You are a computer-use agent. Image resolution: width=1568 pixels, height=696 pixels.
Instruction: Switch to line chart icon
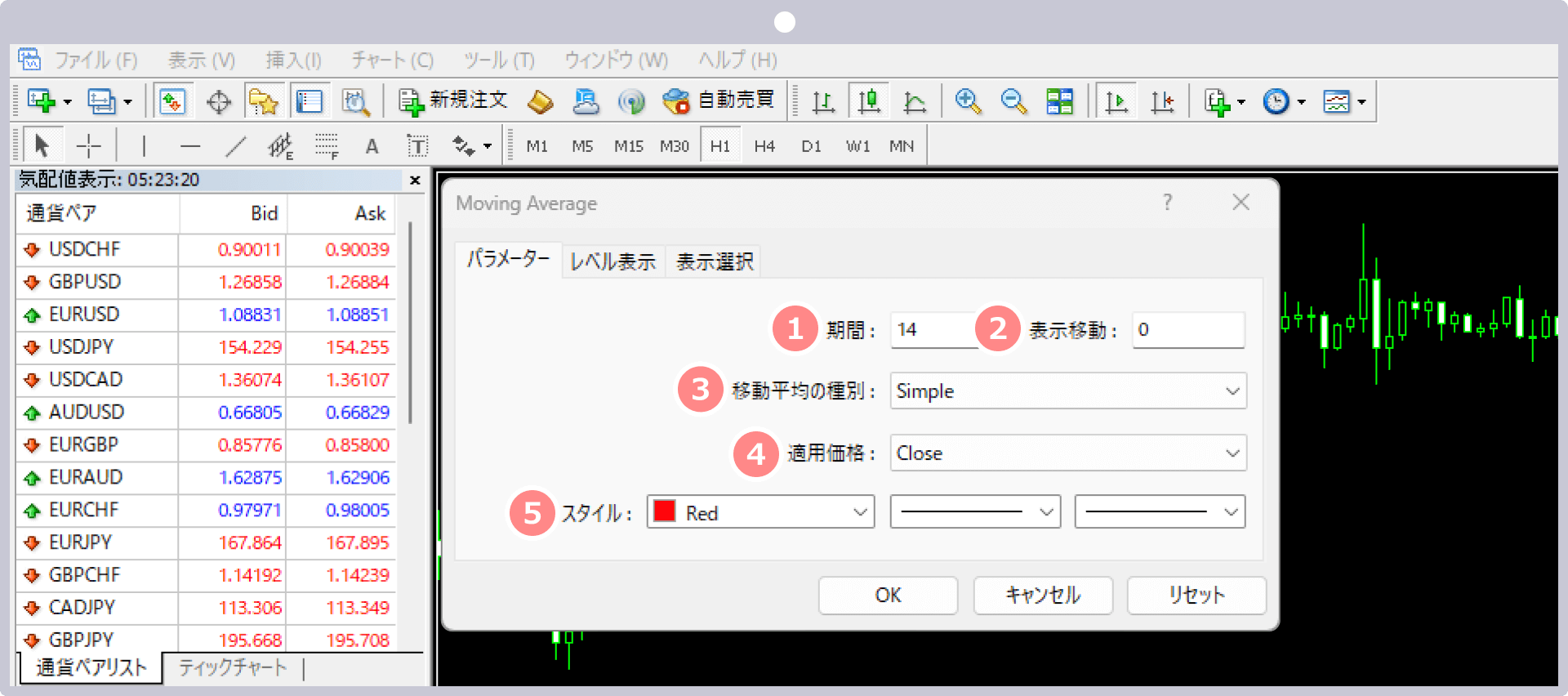tap(915, 102)
